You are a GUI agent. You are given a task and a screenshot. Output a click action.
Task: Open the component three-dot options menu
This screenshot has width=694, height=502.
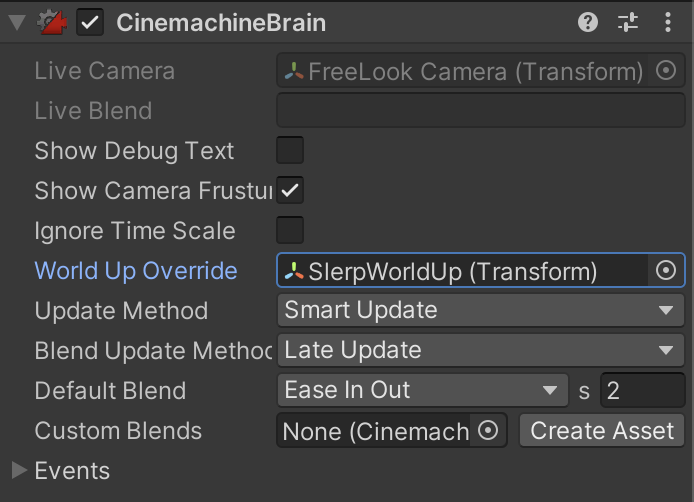point(668,22)
